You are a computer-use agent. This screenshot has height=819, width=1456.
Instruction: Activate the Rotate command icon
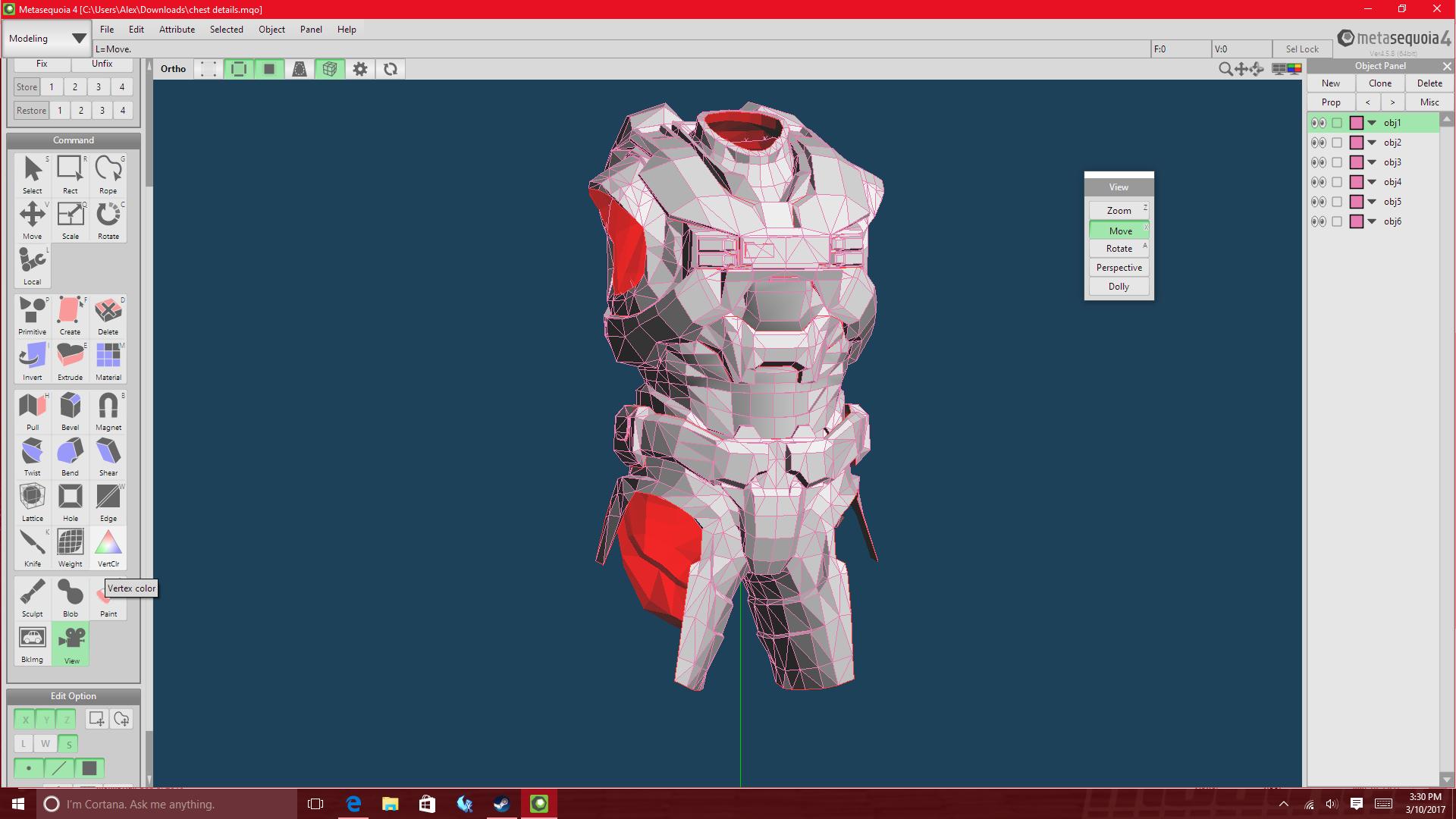pos(108,220)
